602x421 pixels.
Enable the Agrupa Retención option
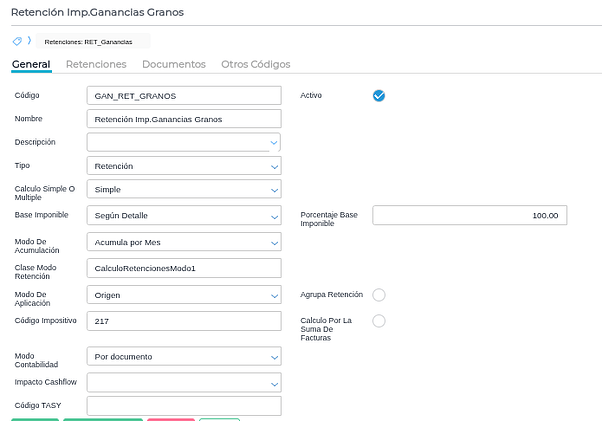(x=379, y=295)
